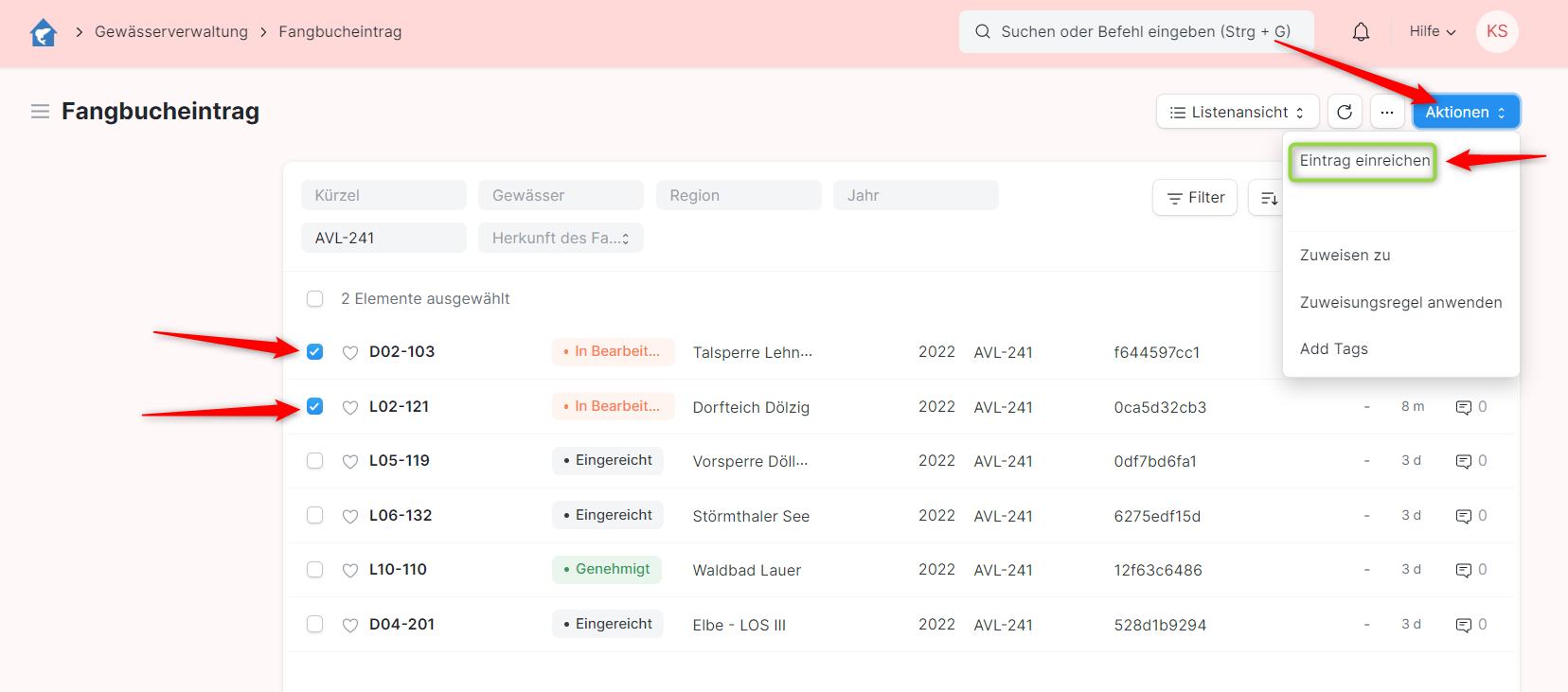Like entry D02-103 with heart icon

(350, 353)
